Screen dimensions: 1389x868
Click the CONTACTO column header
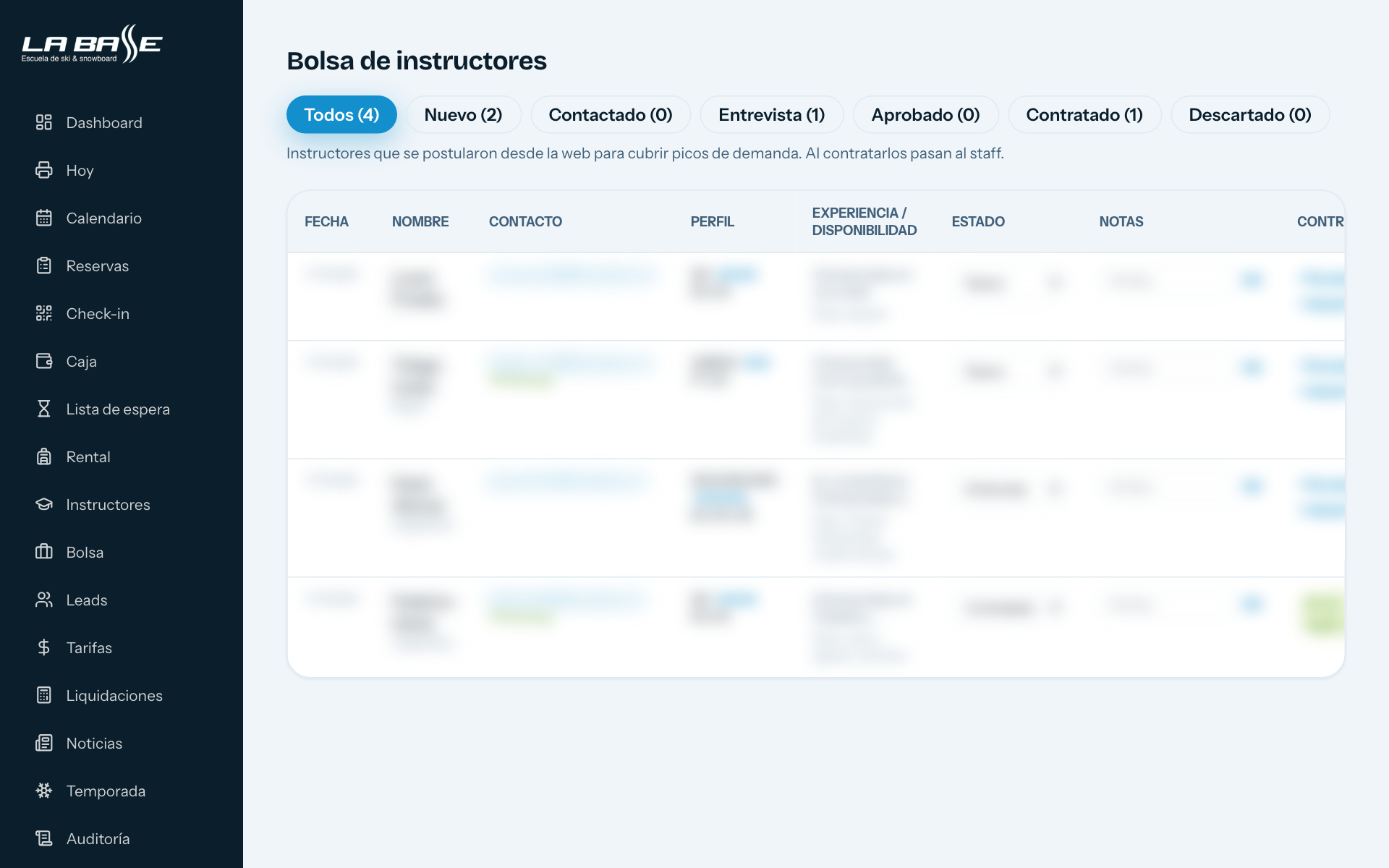pyautogui.click(x=525, y=221)
